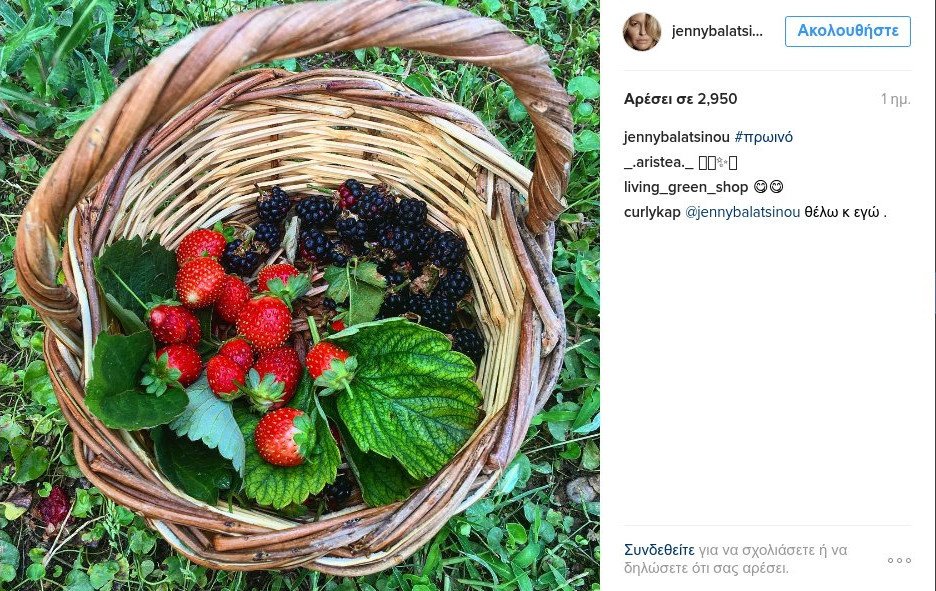Viewport: 936px width, 591px height.
Task: Click the Συνδεθείτε login link
Action: (x=659, y=550)
